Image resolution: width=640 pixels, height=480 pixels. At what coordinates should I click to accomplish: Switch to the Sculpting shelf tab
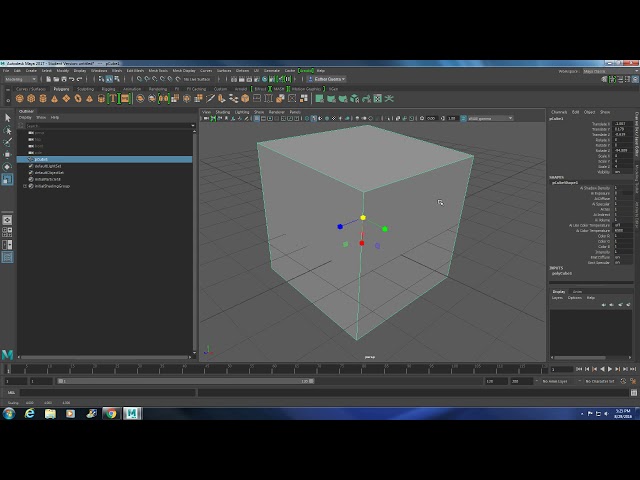point(85,89)
